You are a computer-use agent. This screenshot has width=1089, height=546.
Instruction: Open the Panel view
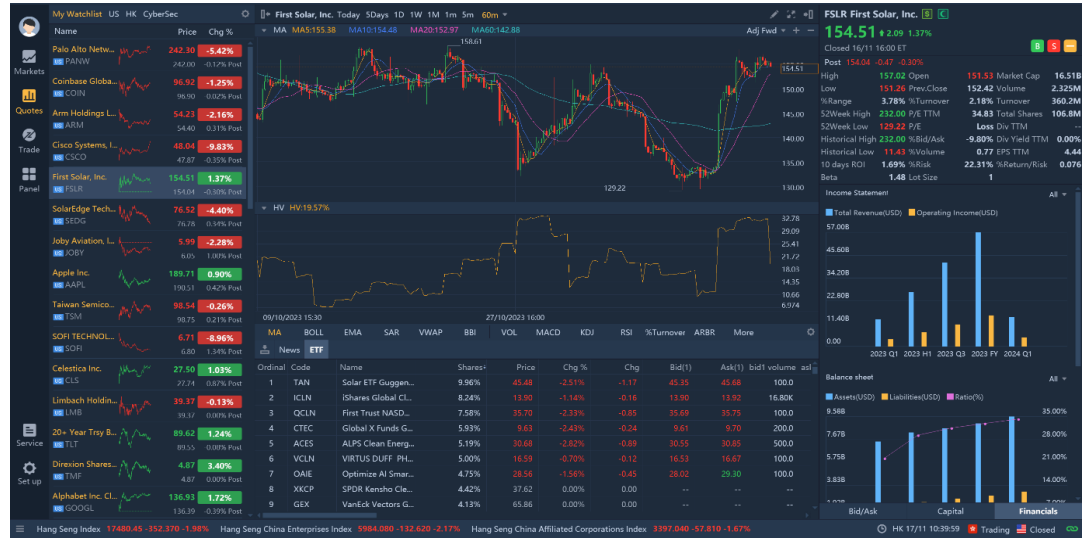tap(29, 179)
